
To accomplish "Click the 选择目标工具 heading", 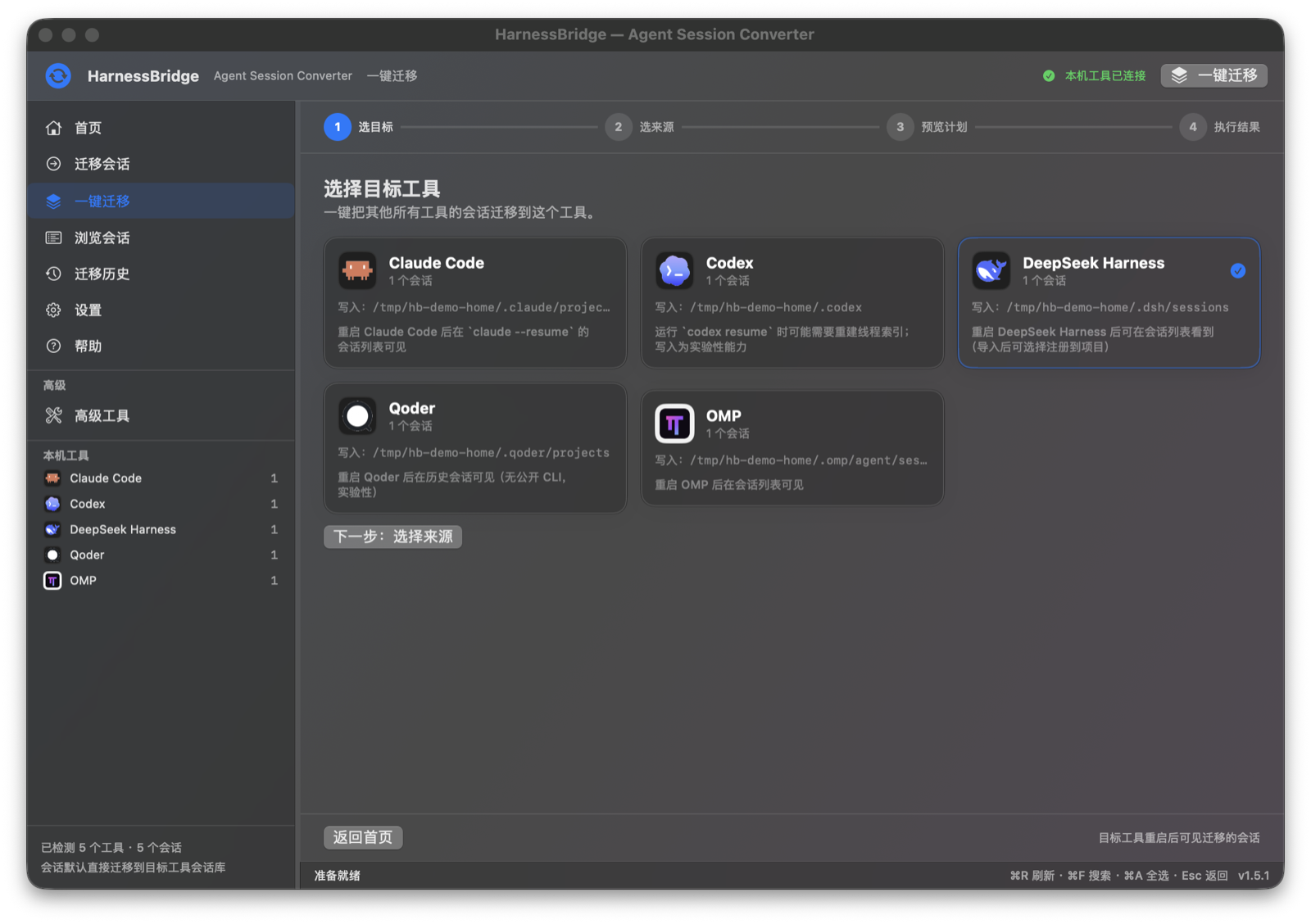I will tap(382, 189).
